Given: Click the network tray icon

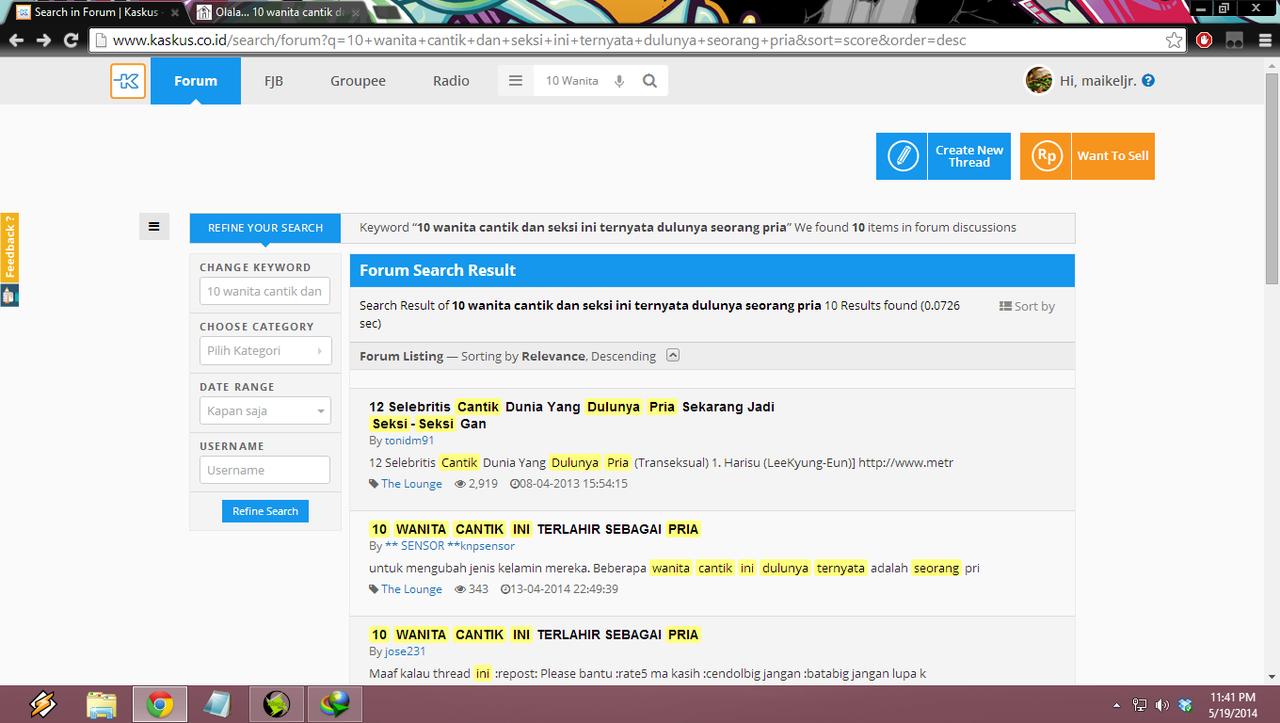Looking at the screenshot, I should point(1139,705).
